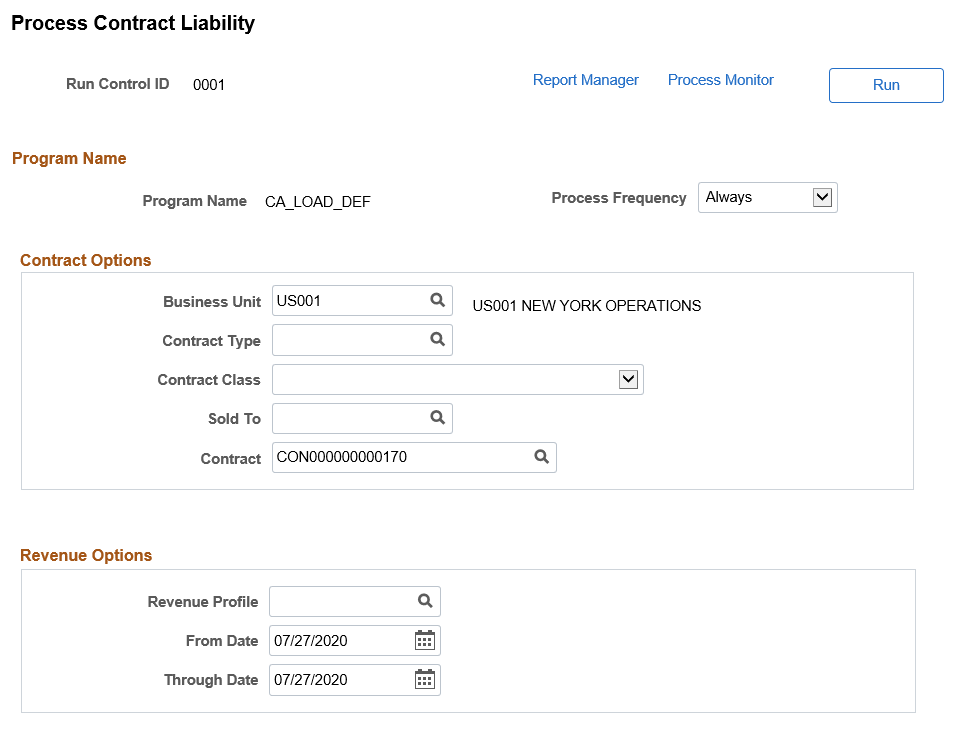Viewport: 959px width, 730px height.
Task: Click the Through Date field
Action: pos(330,679)
